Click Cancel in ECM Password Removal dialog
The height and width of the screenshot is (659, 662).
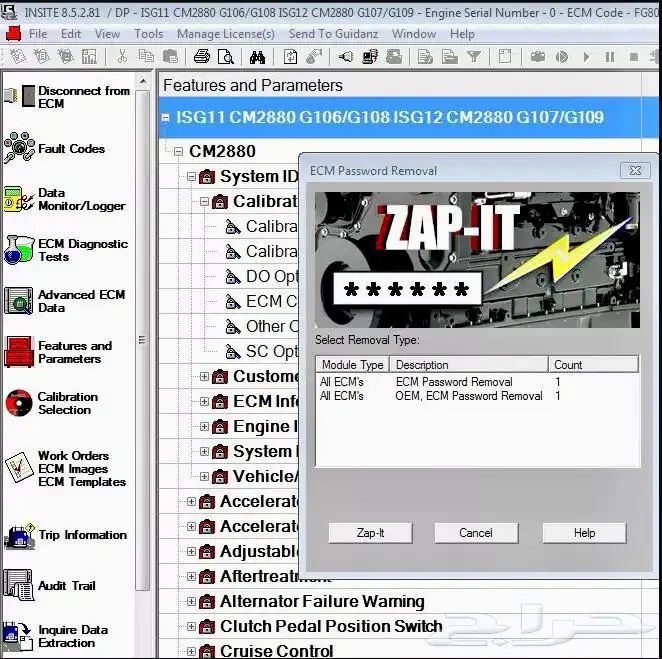476,533
